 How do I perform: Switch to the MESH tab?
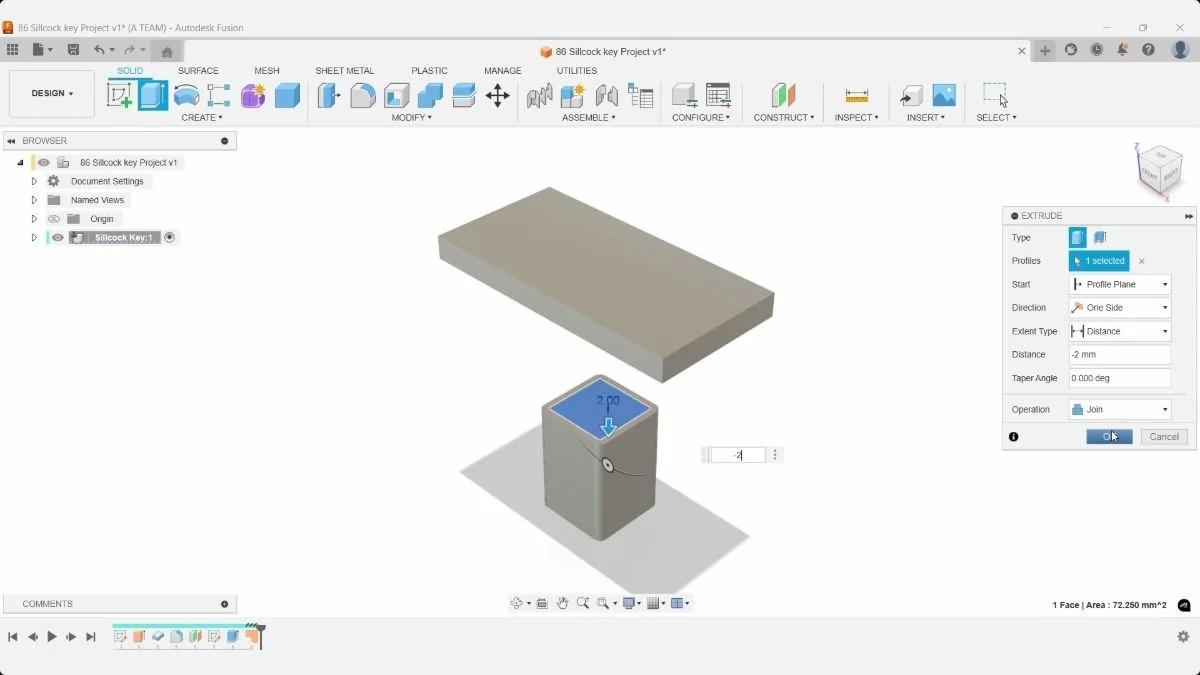[x=267, y=71]
